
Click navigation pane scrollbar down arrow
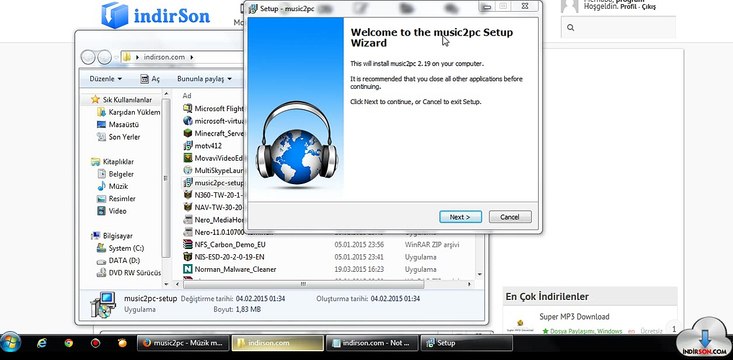(x=166, y=283)
